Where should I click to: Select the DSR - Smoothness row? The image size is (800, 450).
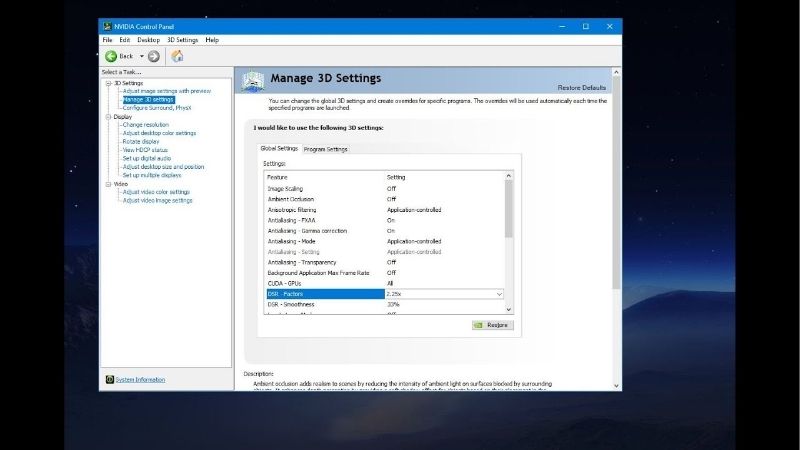coord(385,305)
